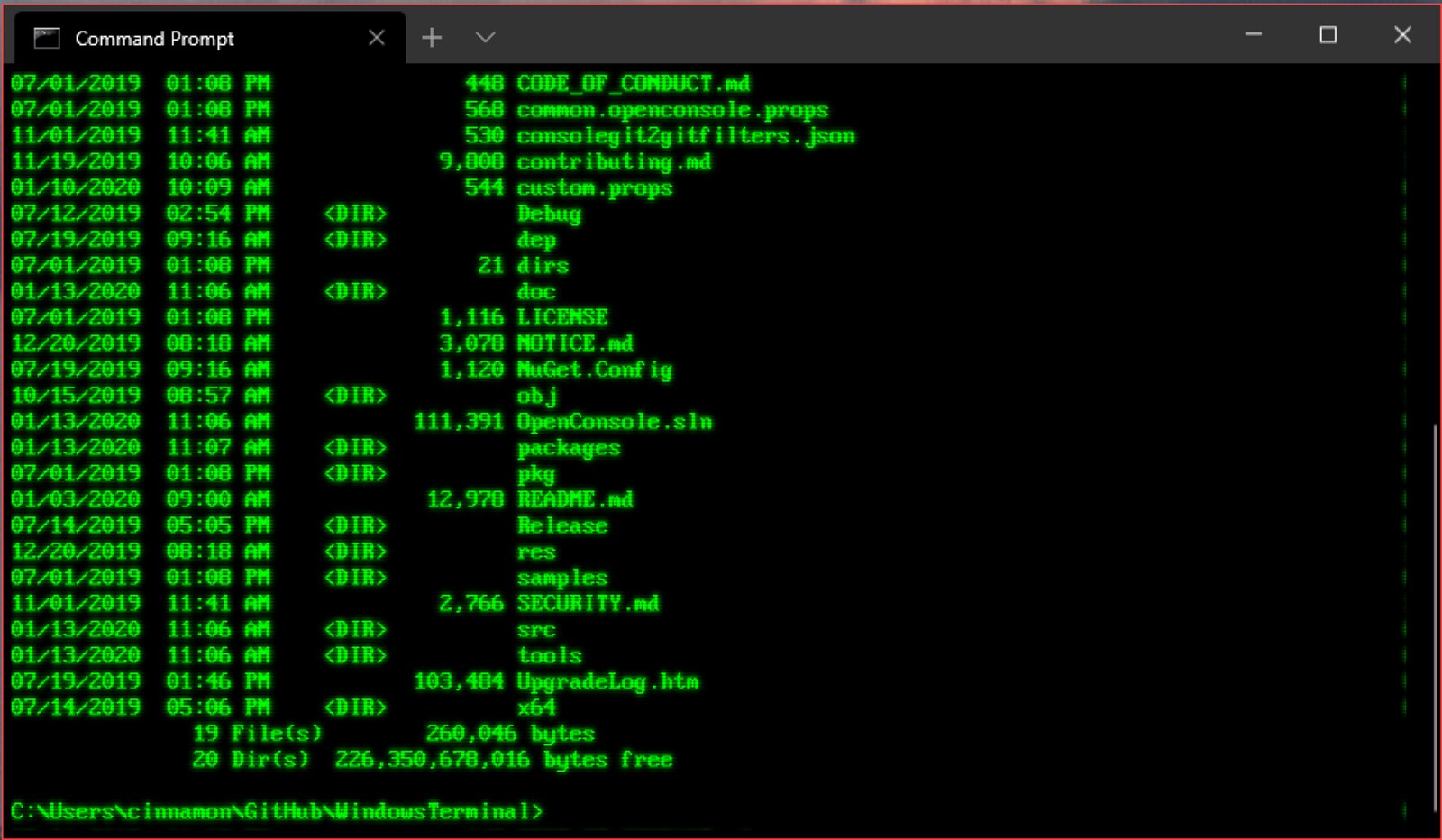Screen dimensions: 1442x840
Task: Close the Command Prompt tab
Action: (x=377, y=37)
